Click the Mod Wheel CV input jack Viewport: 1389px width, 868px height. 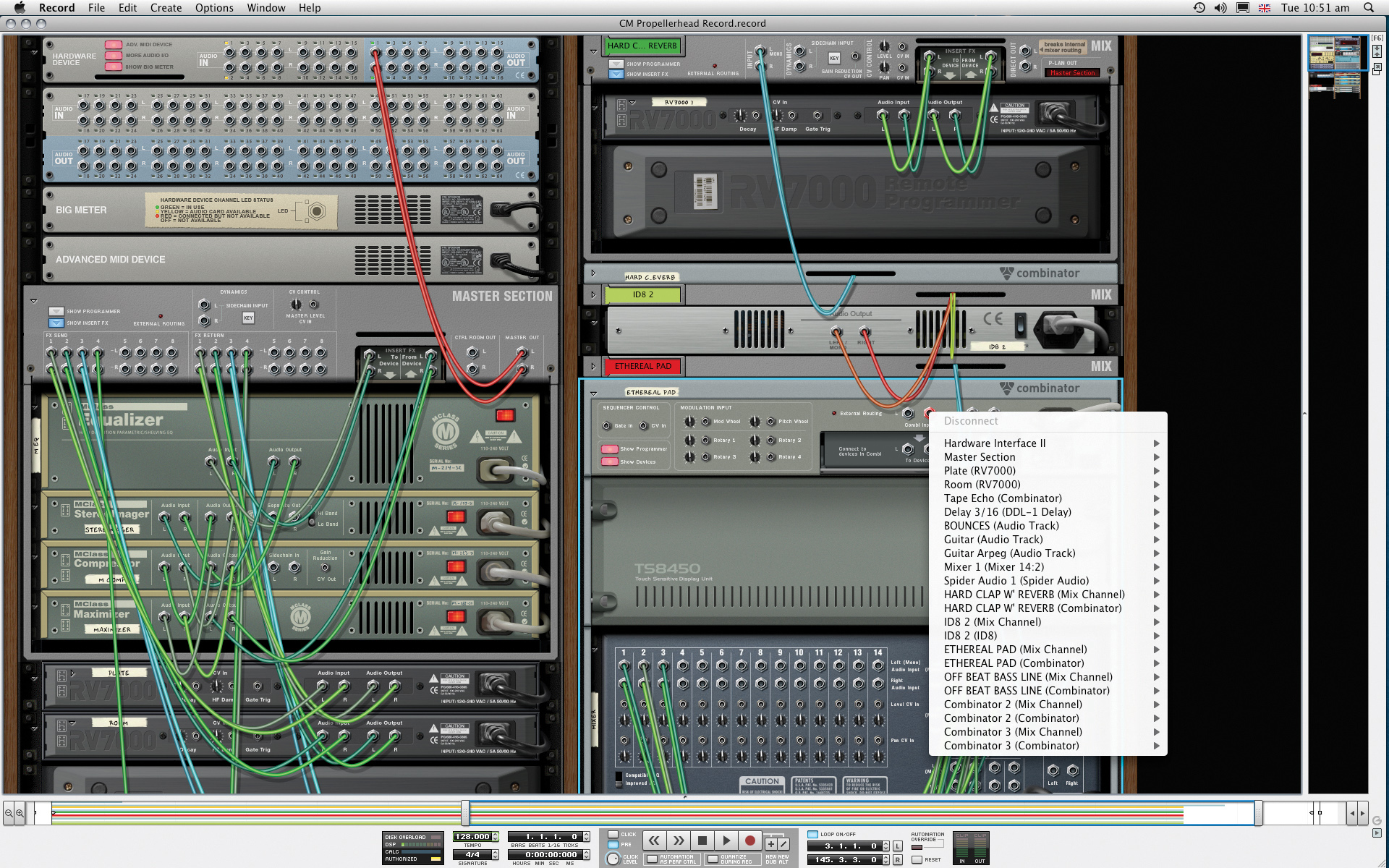705,422
